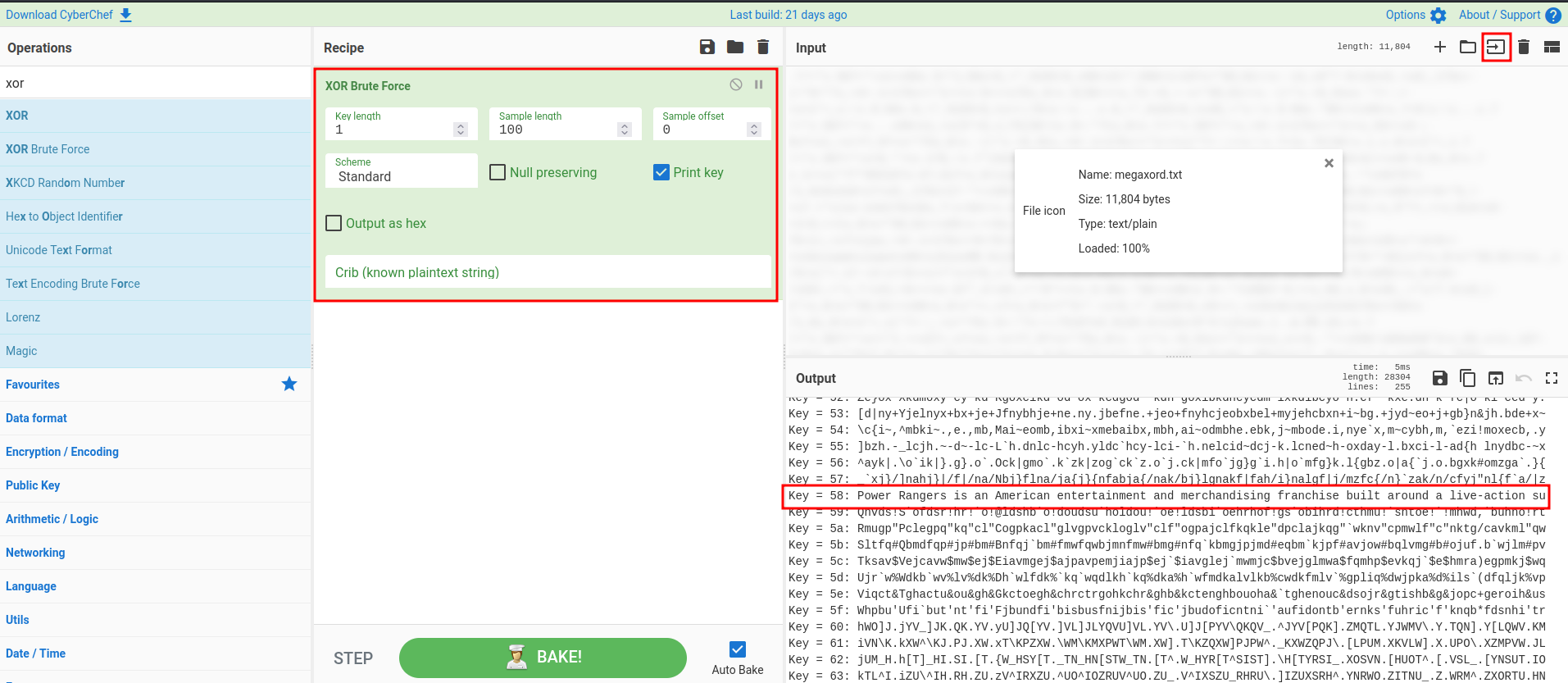1568x683 pixels.
Task: Expand the Arithmetic / Logic category
Action: (x=156, y=519)
